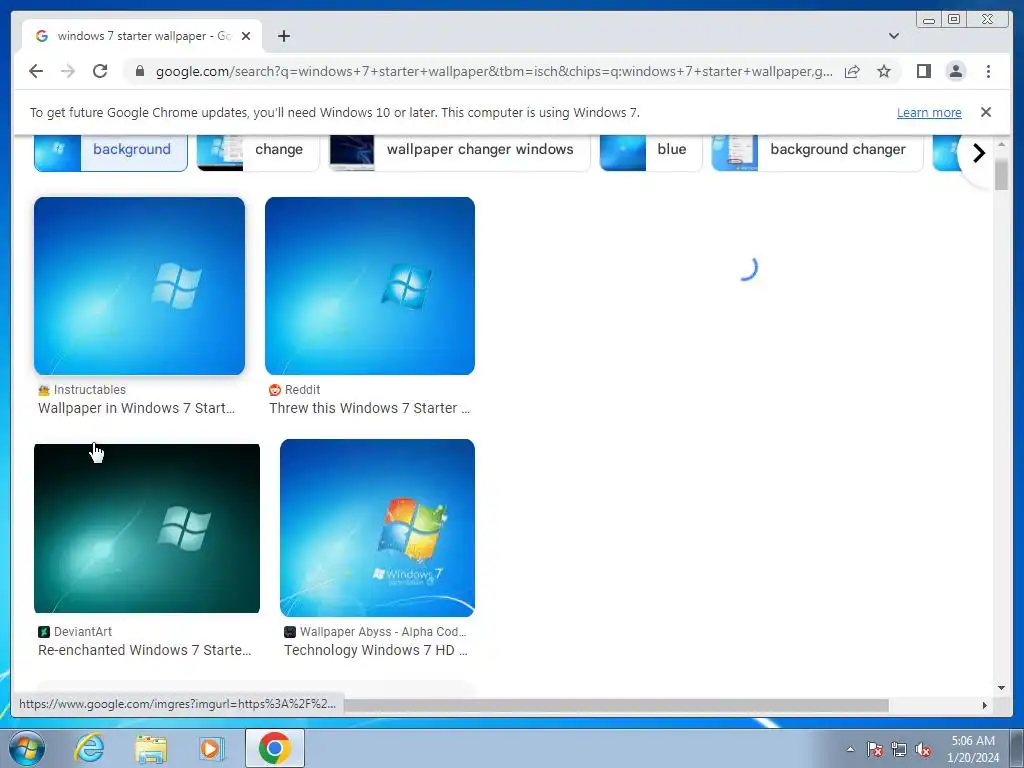Close the windows 7 starter wallpaper tab

click(246, 36)
